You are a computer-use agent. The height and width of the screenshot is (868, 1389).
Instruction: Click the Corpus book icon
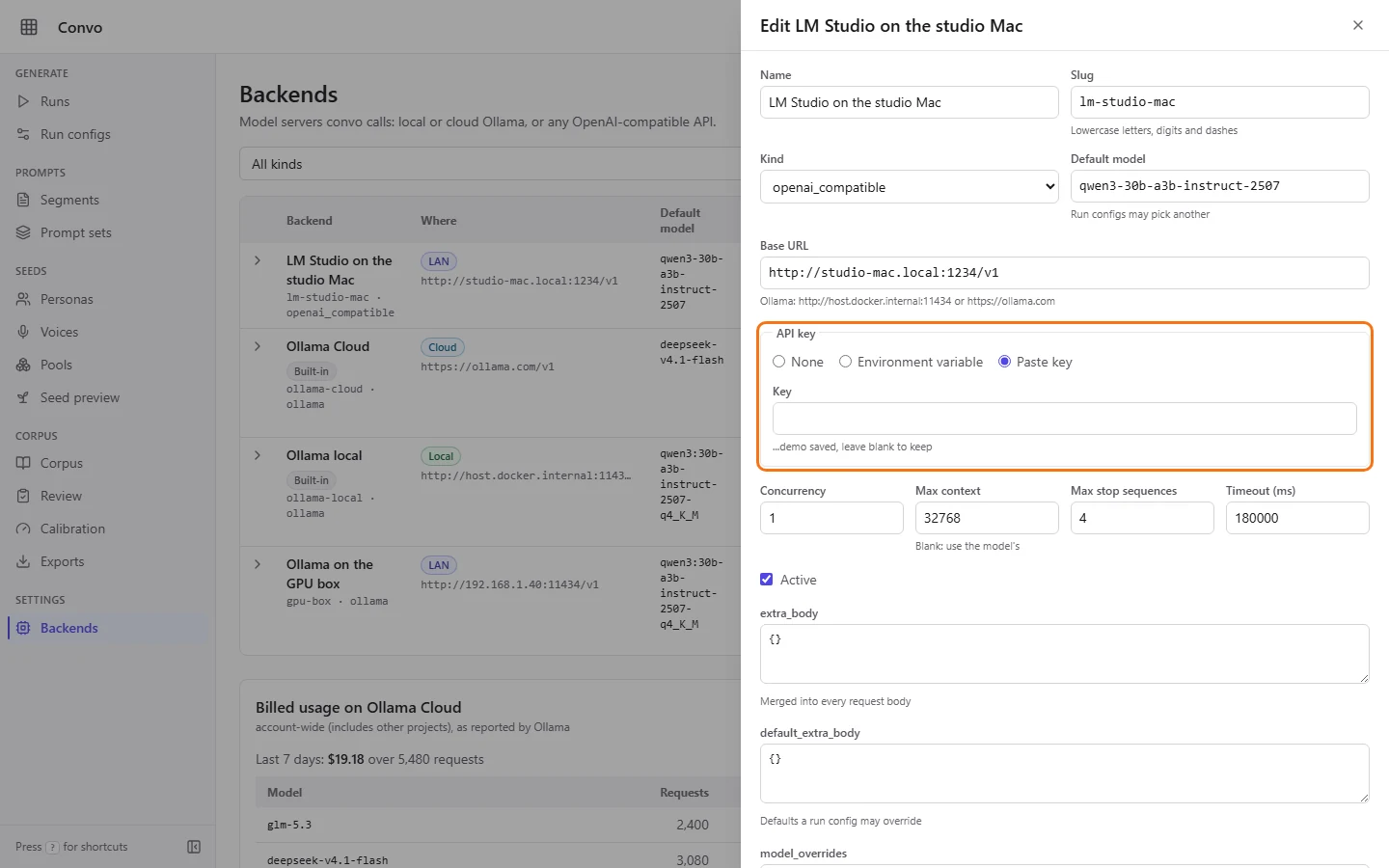click(x=23, y=463)
